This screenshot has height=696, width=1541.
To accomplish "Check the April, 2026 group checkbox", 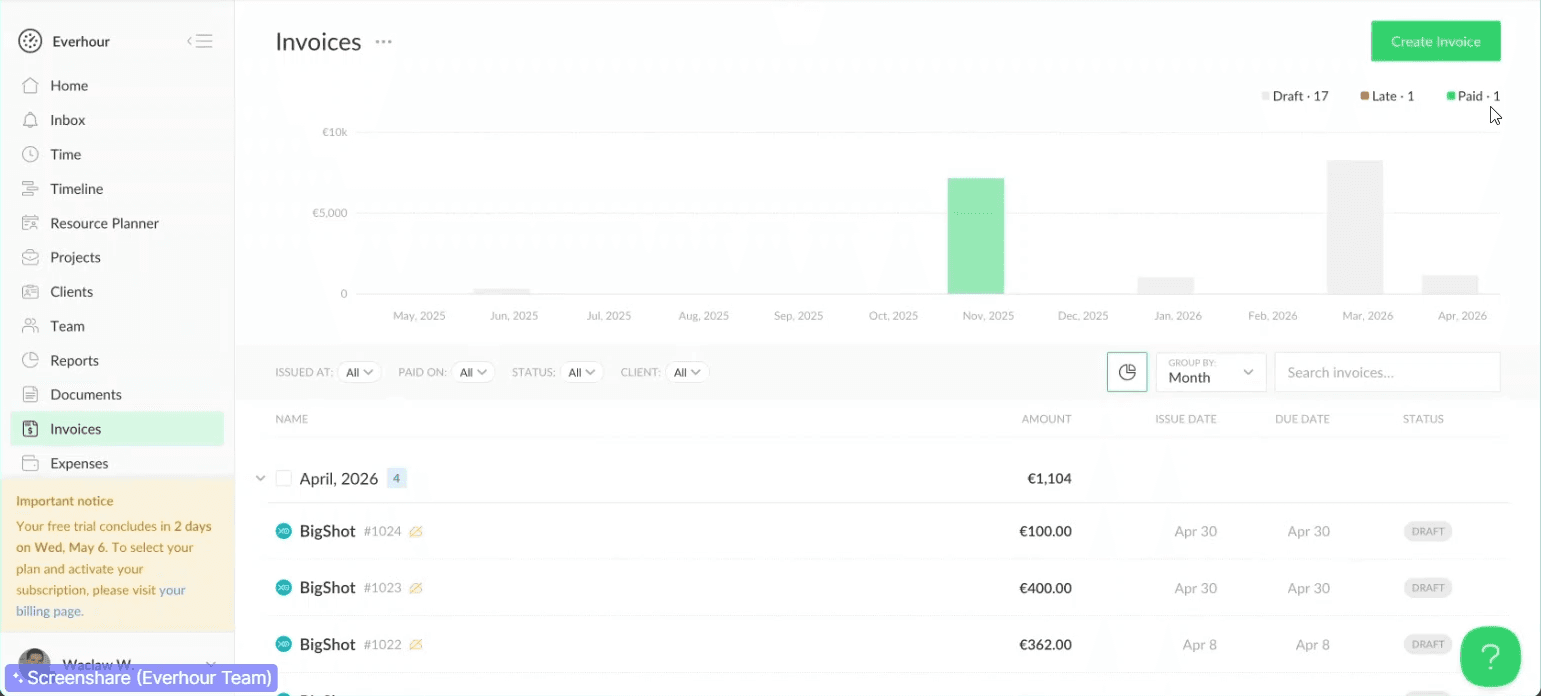I will coord(284,479).
